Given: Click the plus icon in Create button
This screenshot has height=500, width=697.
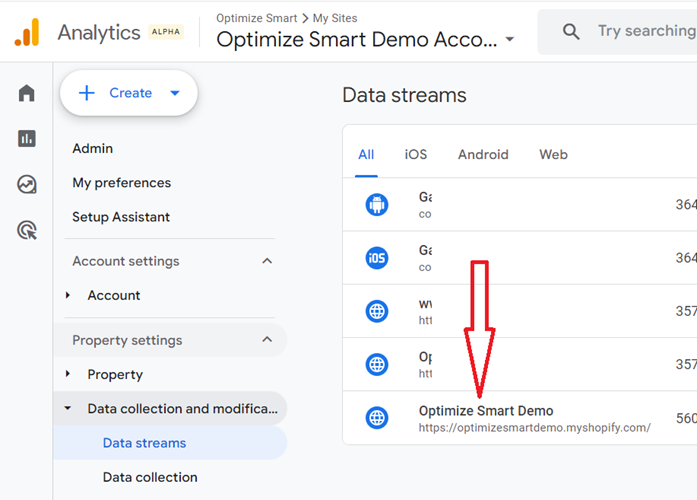Looking at the screenshot, I should pyautogui.click(x=87, y=93).
